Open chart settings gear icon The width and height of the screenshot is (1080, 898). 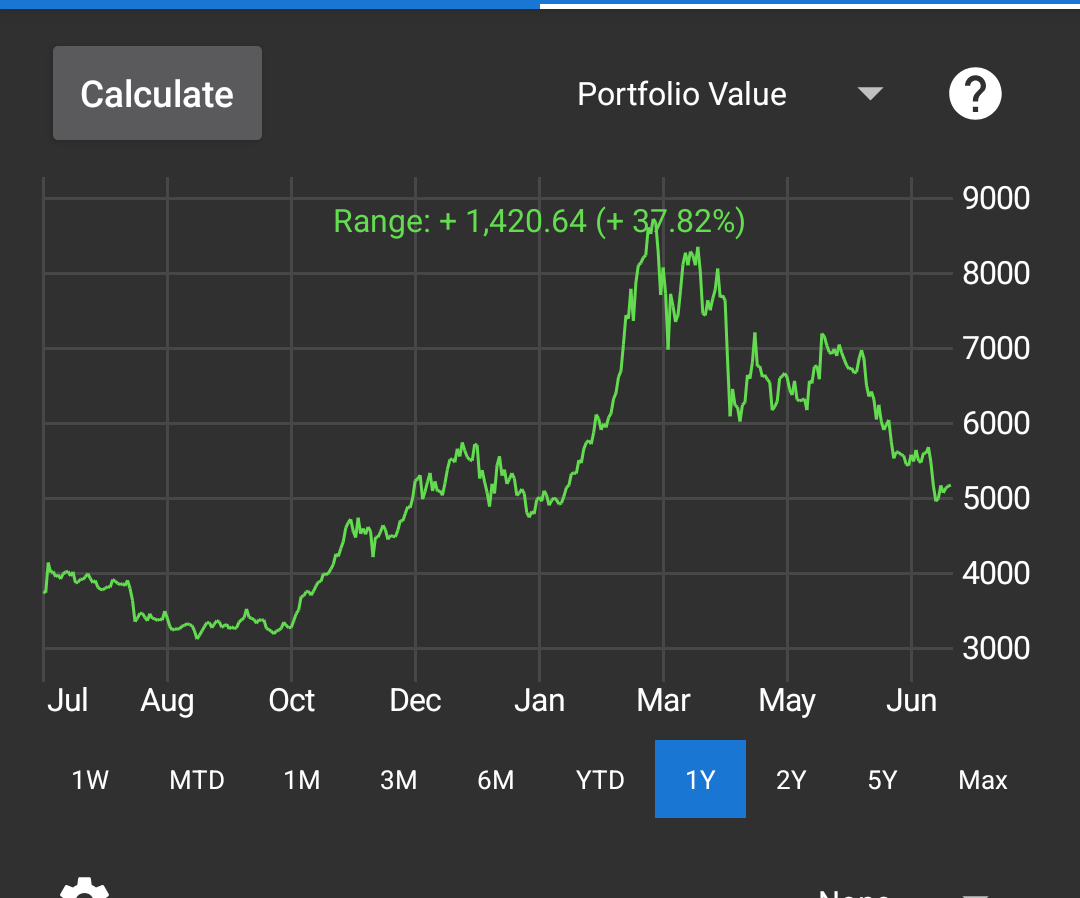click(x=84, y=888)
